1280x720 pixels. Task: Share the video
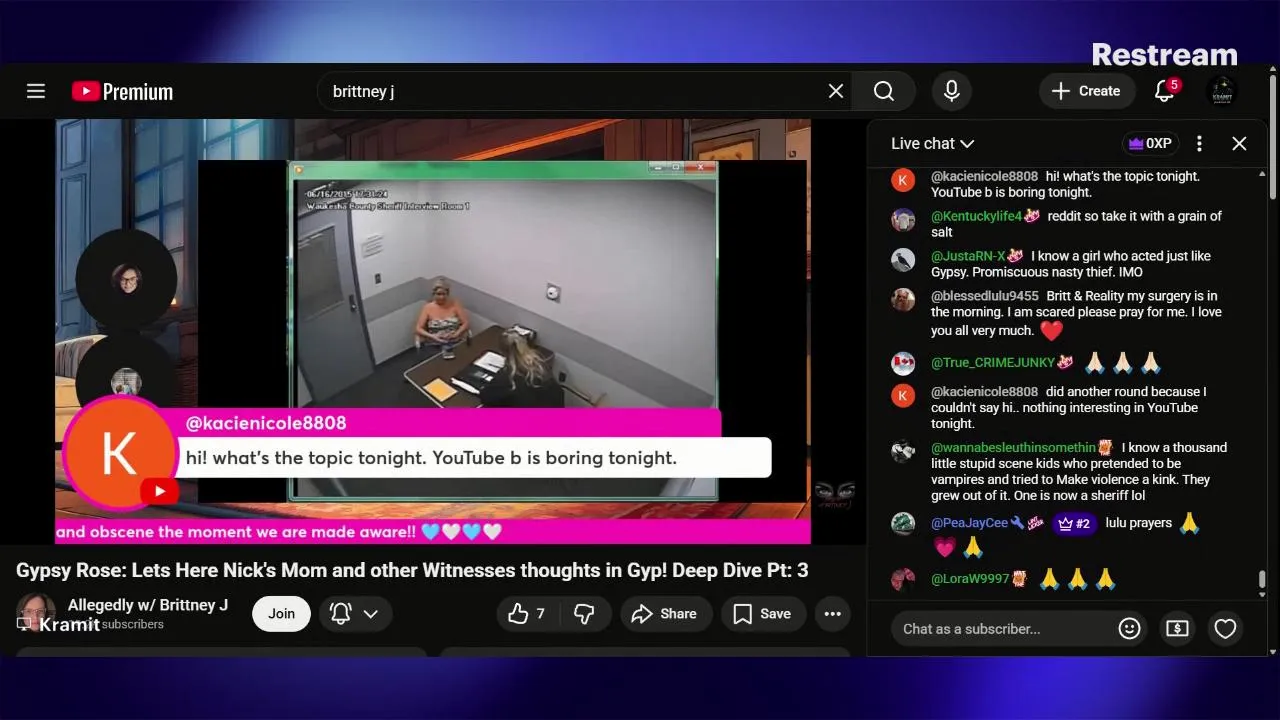[x=666, y=614]
